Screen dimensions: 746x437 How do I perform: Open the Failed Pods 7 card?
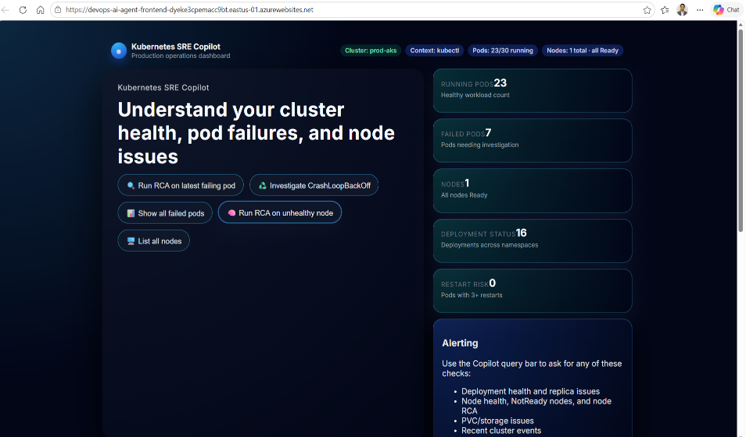coord(532,140)
